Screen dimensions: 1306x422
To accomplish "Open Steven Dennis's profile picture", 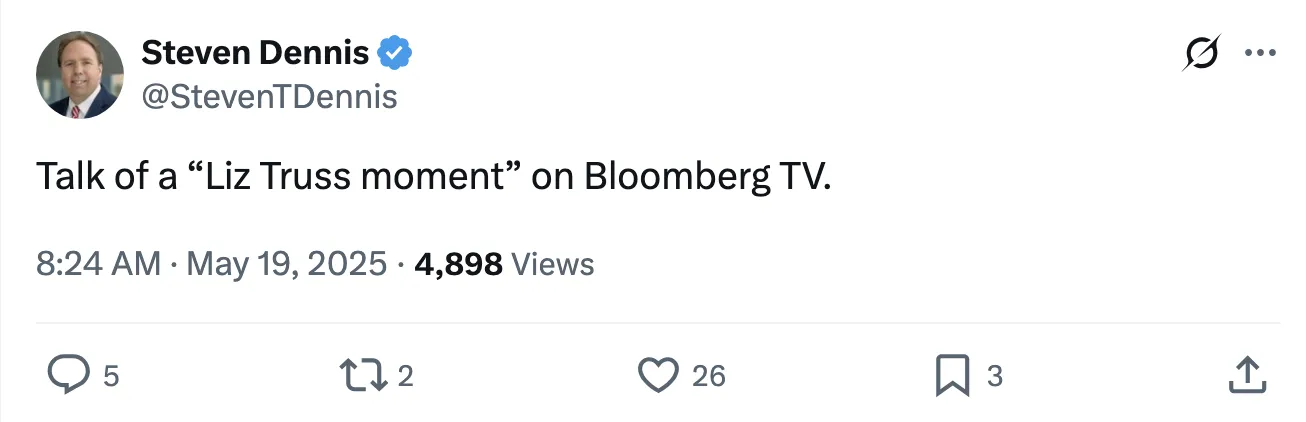I will 80,74.
